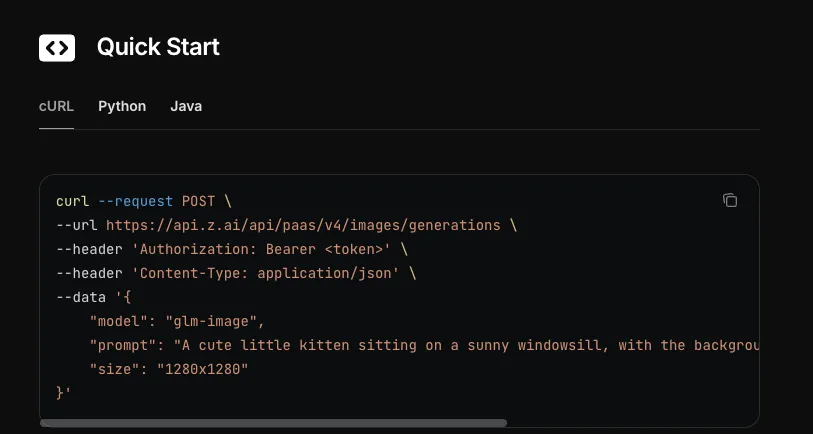Click the POST method in the first line
The height and width of the screenshot is (434, 813).
pos(198,201)
